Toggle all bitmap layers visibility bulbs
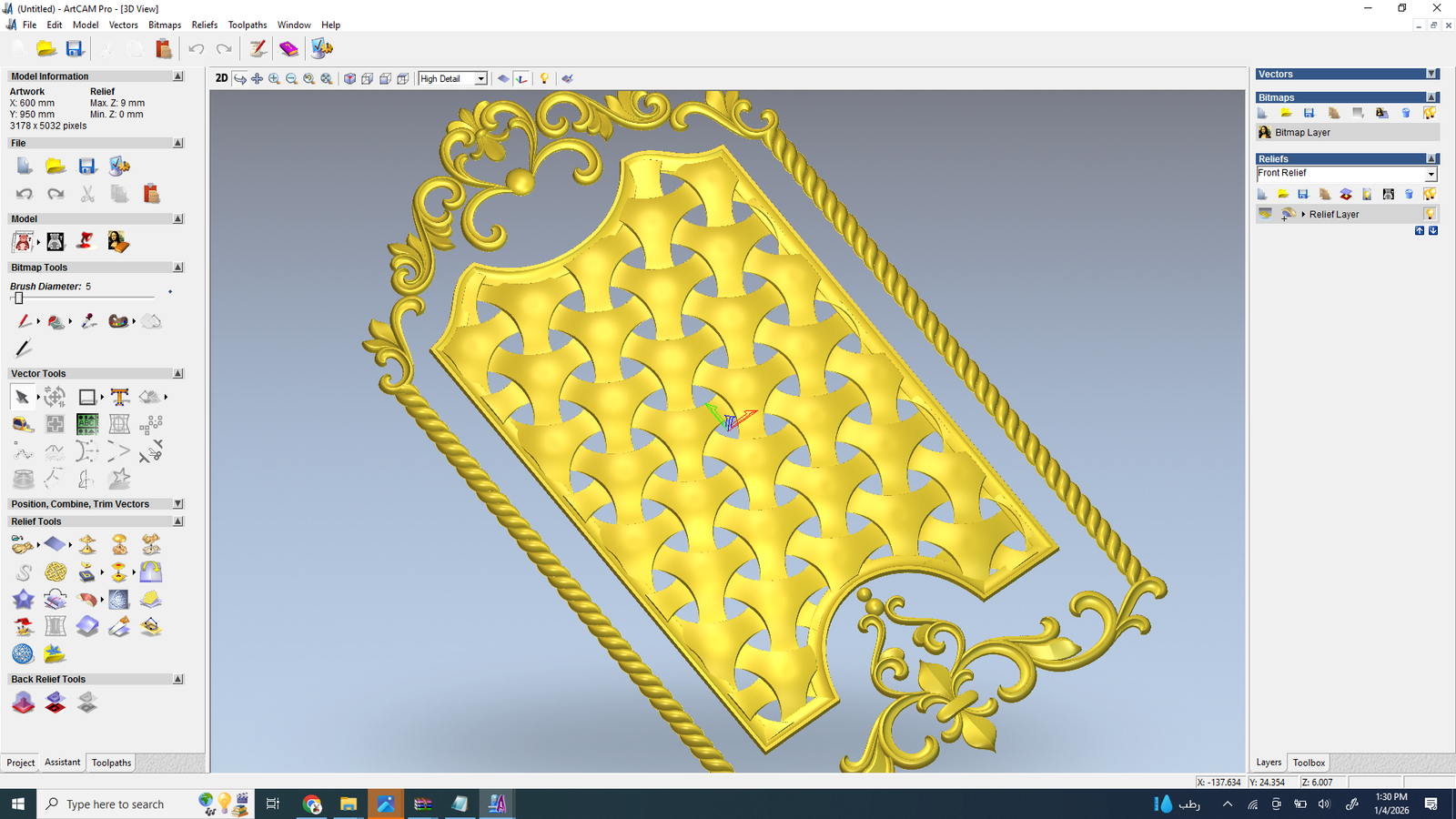 (1430, 113)
